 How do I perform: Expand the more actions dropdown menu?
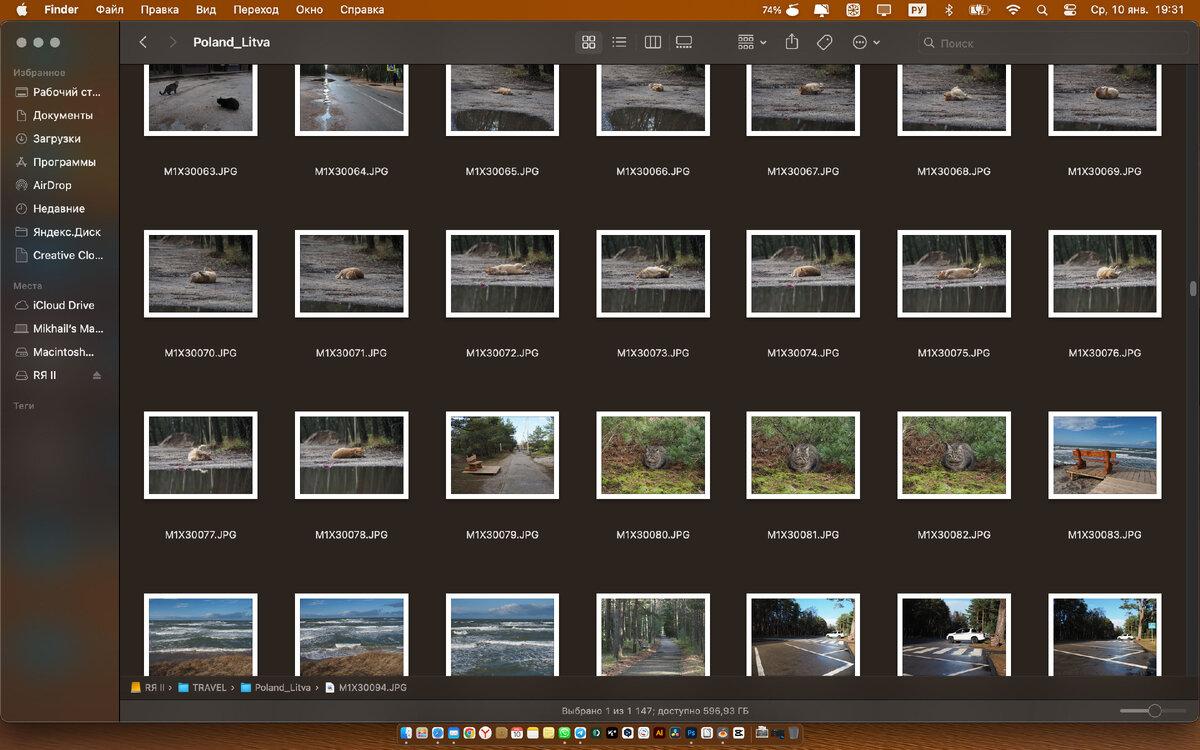coord(866,42)
